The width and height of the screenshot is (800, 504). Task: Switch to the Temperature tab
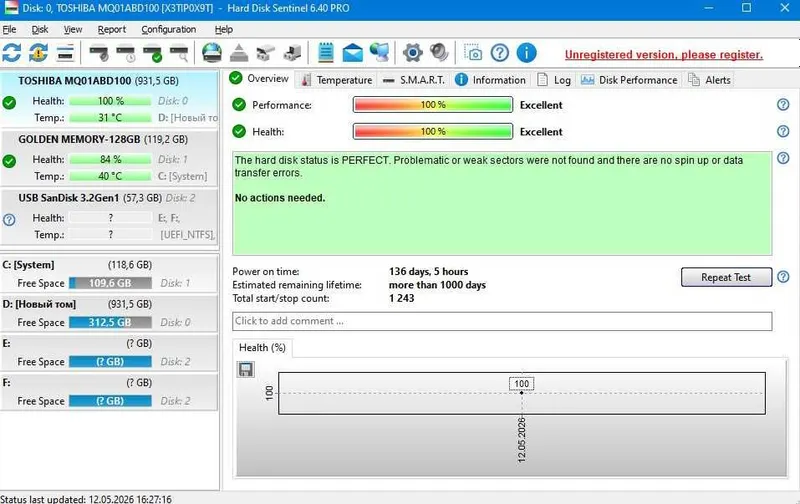coord(337,80)
